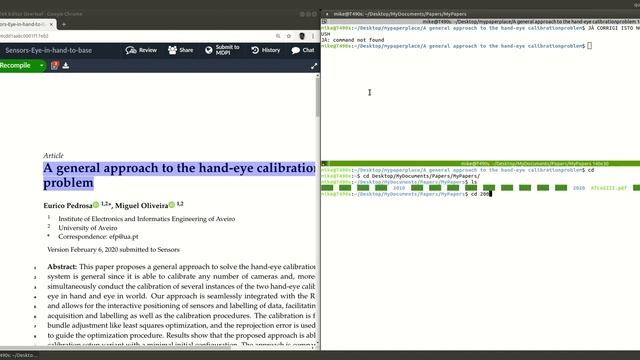Click the Chrome address bar
Viewport: 640px width, 360px height.
135,36
